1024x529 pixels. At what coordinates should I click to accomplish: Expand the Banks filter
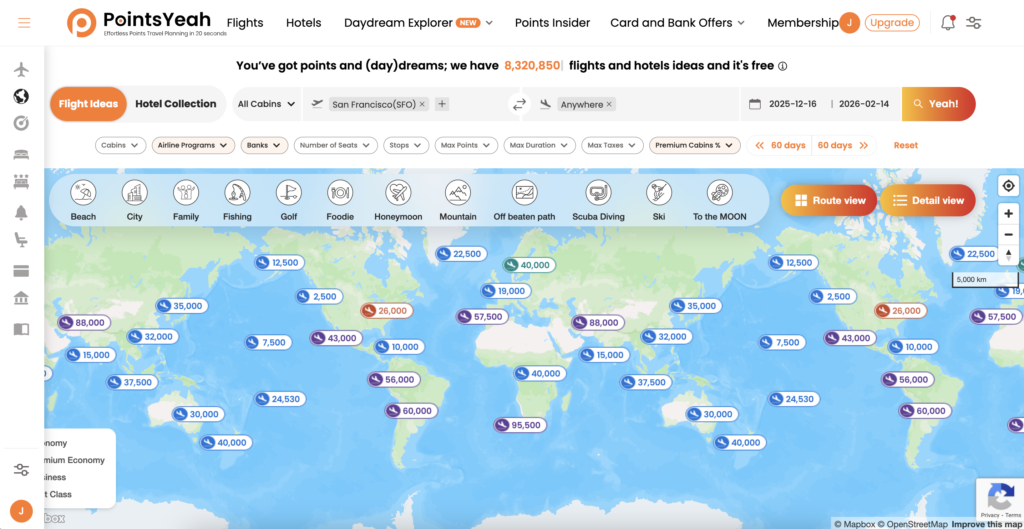[x=264, y=145]
